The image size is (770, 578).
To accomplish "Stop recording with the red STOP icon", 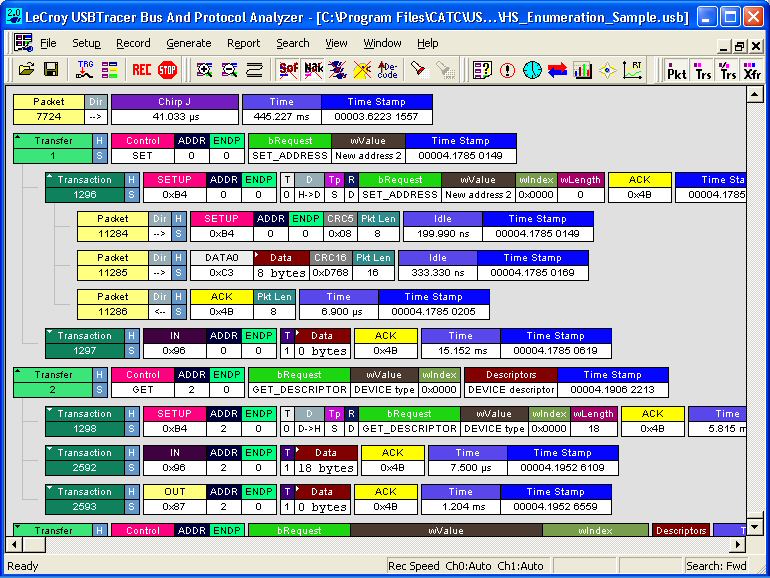I will (167, 70).
